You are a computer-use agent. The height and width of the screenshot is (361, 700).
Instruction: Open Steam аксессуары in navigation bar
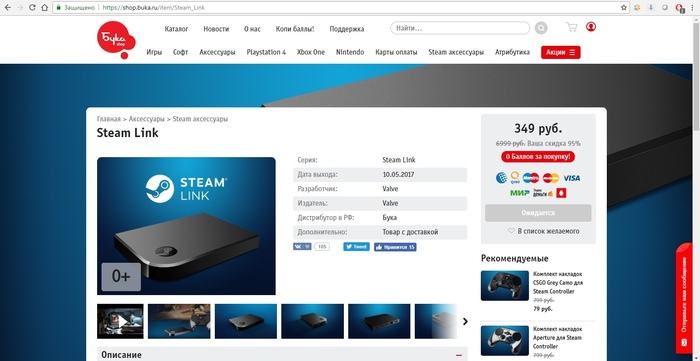click(456, 52)
